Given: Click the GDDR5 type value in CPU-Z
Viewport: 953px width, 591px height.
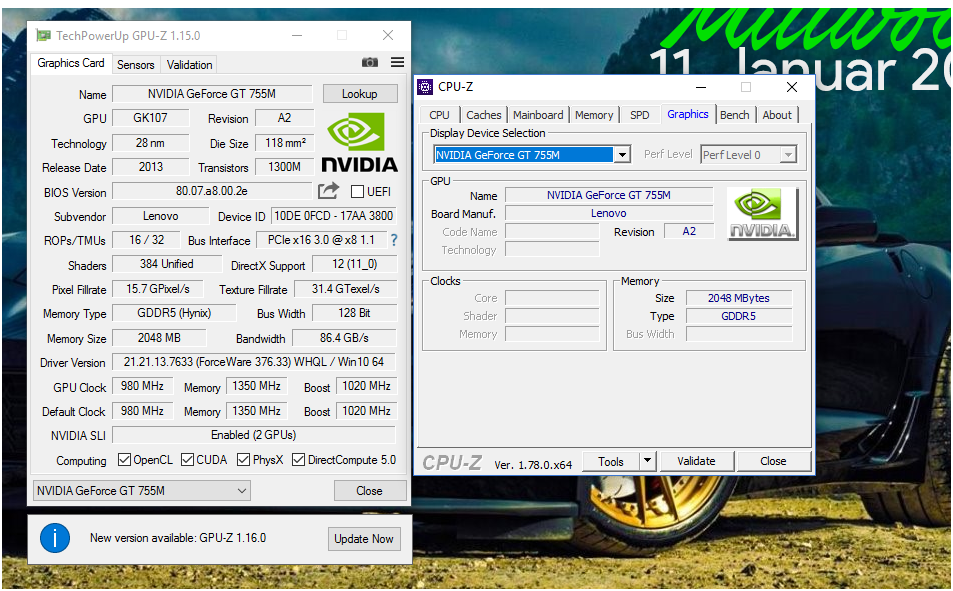Looking at the screenshot, I should [x=738, y=316].
